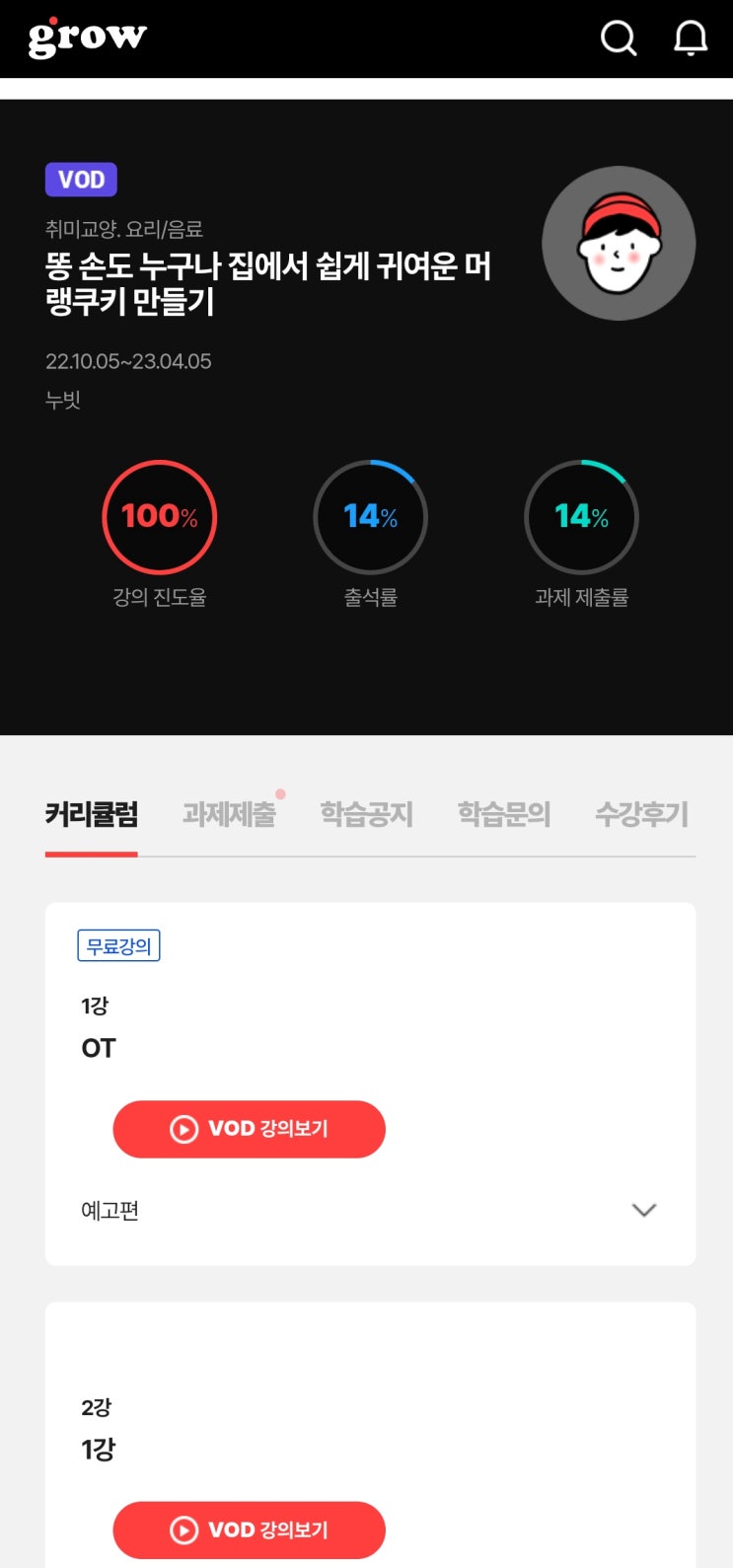The width and height of the screenshot is (733, 1568).
Task: Click the 100% lecture progress circle
Action: [x=159, y=517]
